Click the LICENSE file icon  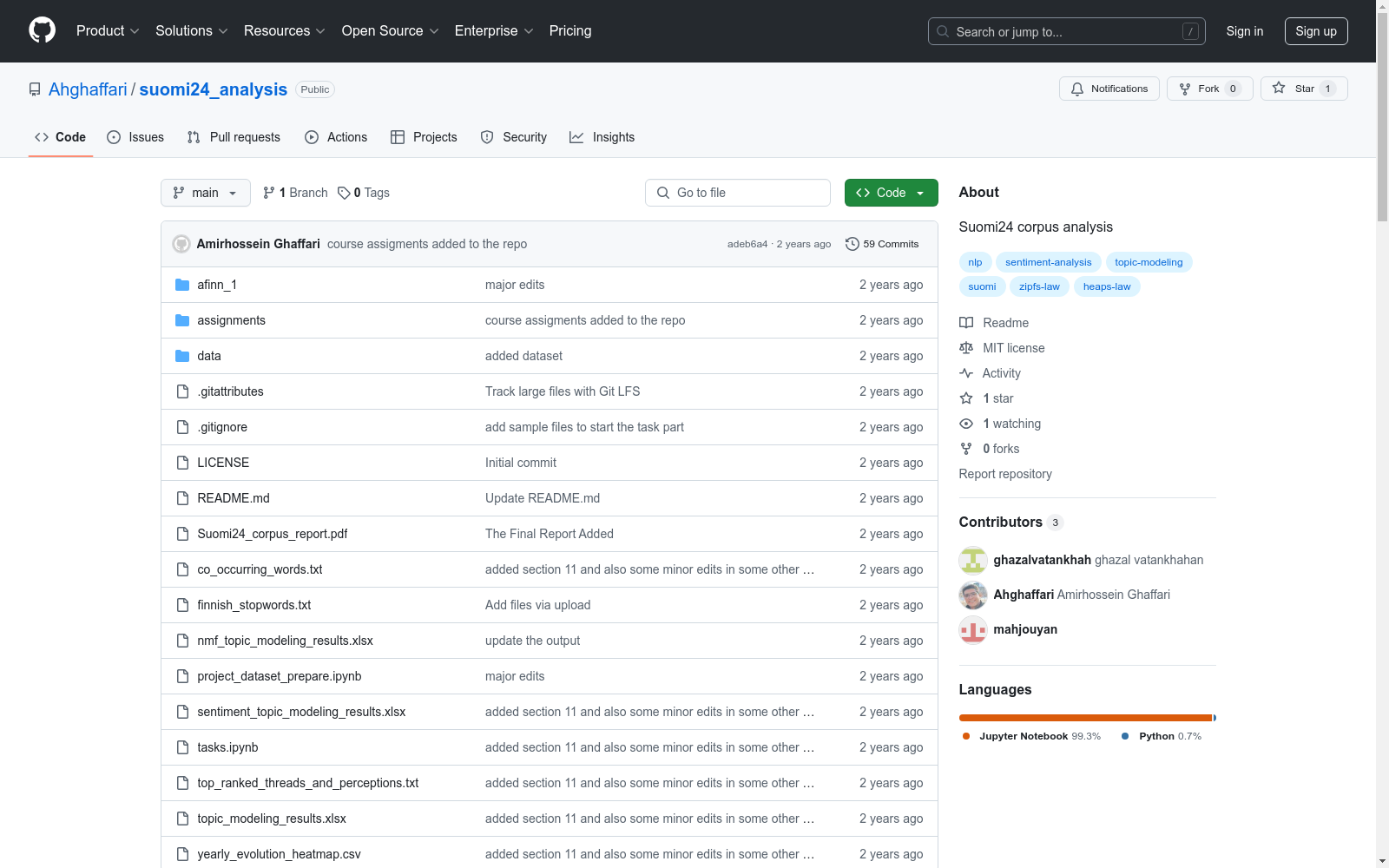pyautogui.click(x=182, y=463)
